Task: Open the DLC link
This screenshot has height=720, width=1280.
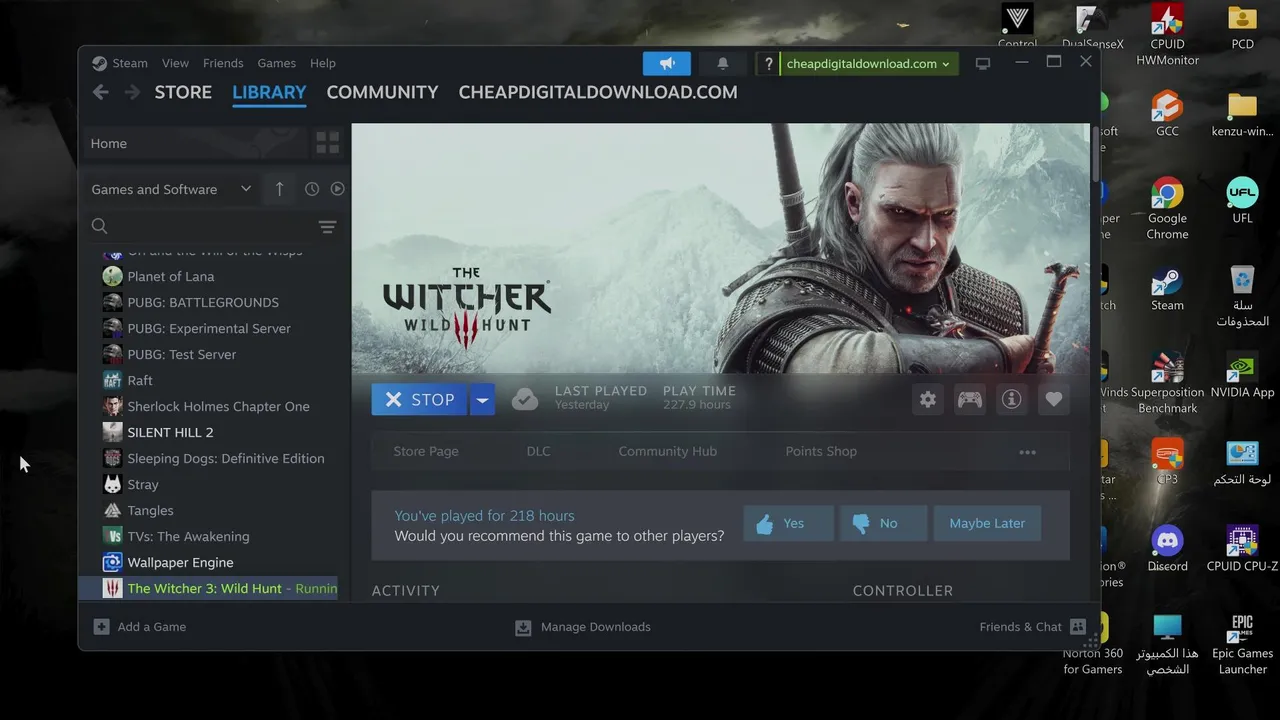Action: tap(538, 452)
